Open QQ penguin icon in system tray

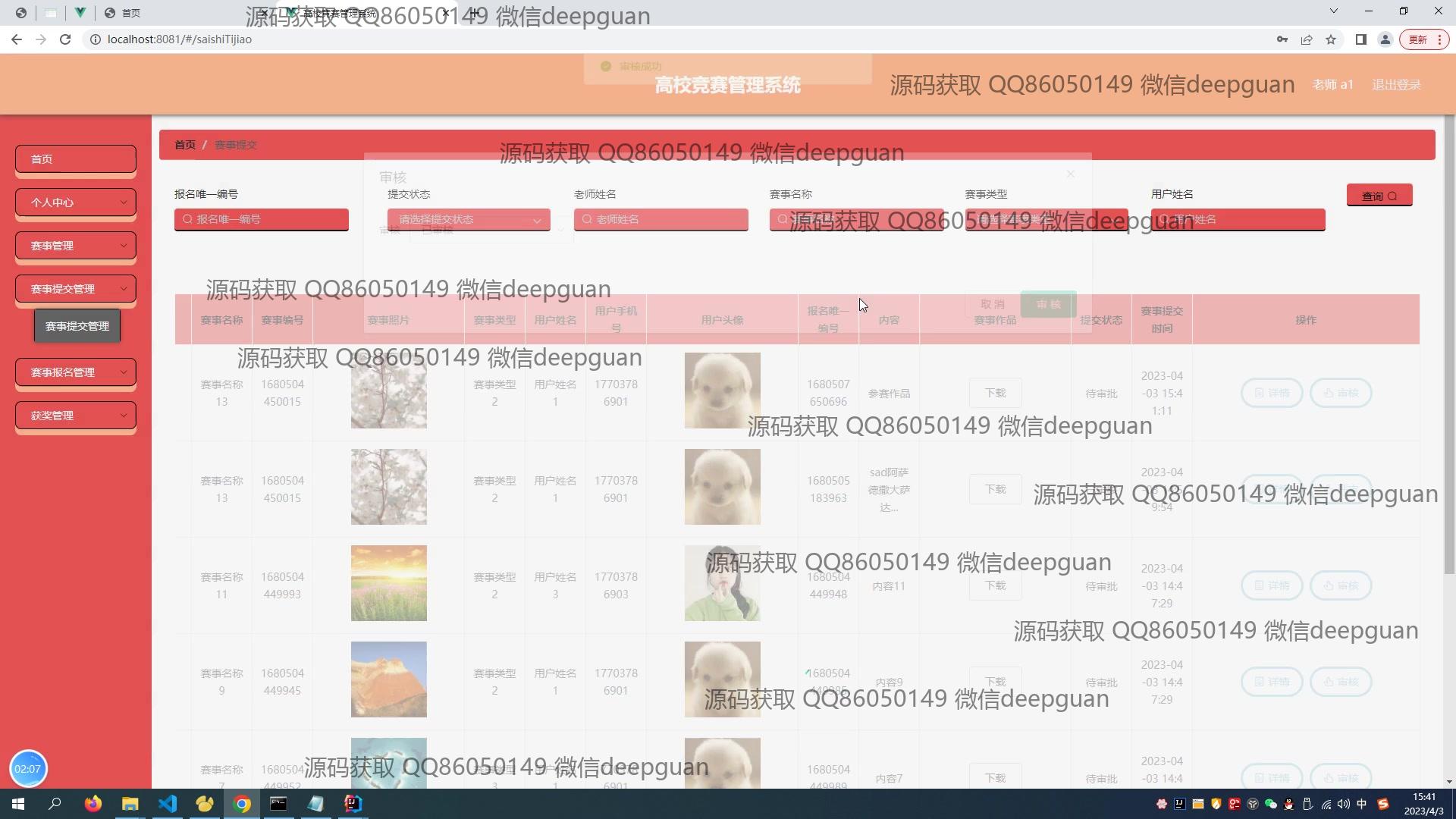point(1289,804)
